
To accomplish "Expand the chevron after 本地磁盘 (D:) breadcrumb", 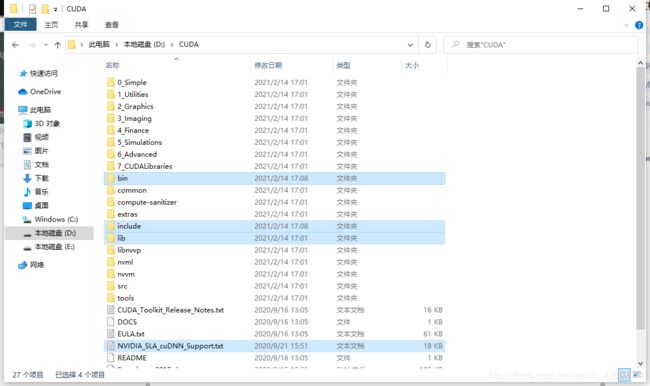I will (172, 44).
